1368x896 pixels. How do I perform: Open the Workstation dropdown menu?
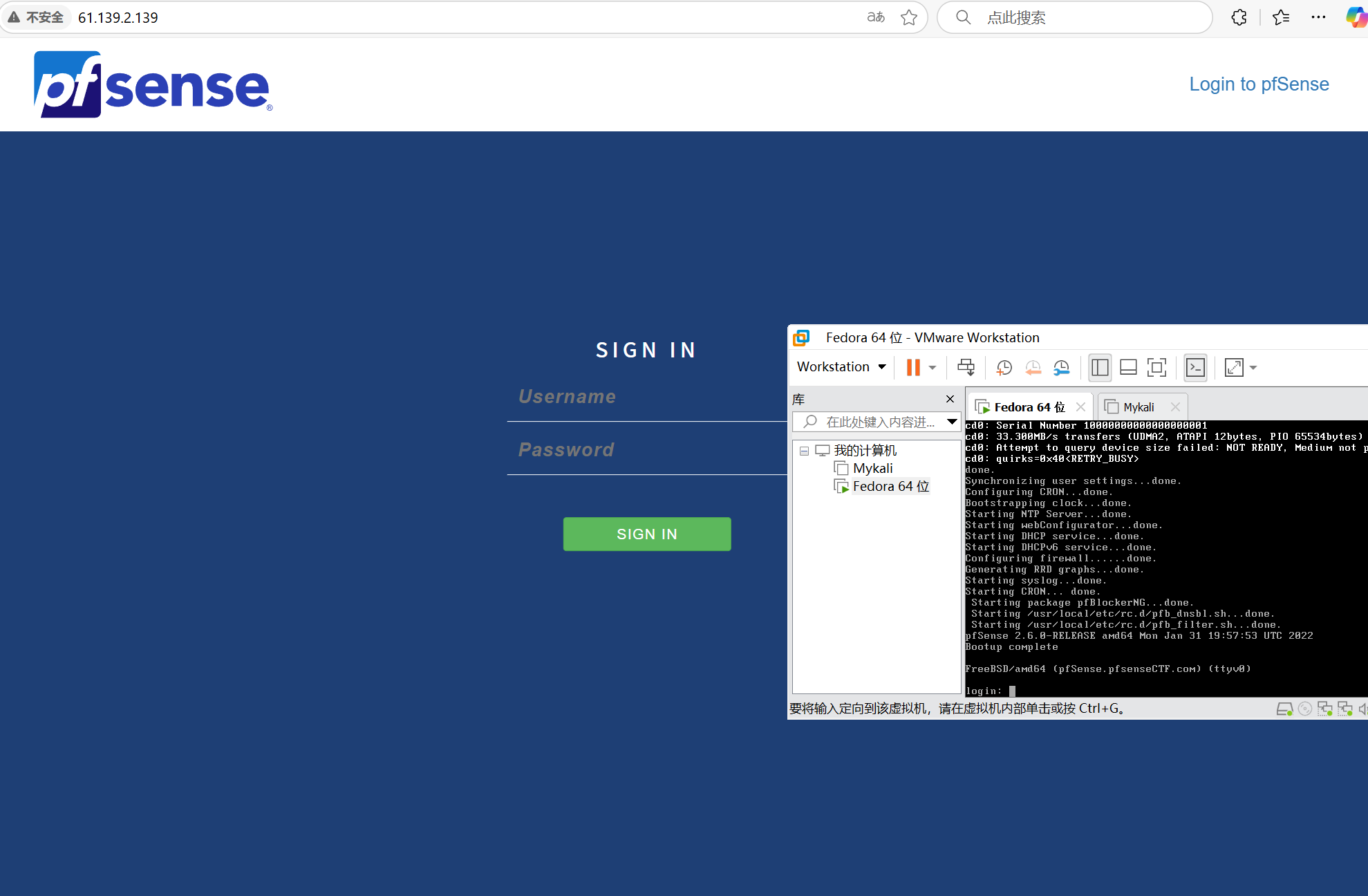(x=841, y=366)
